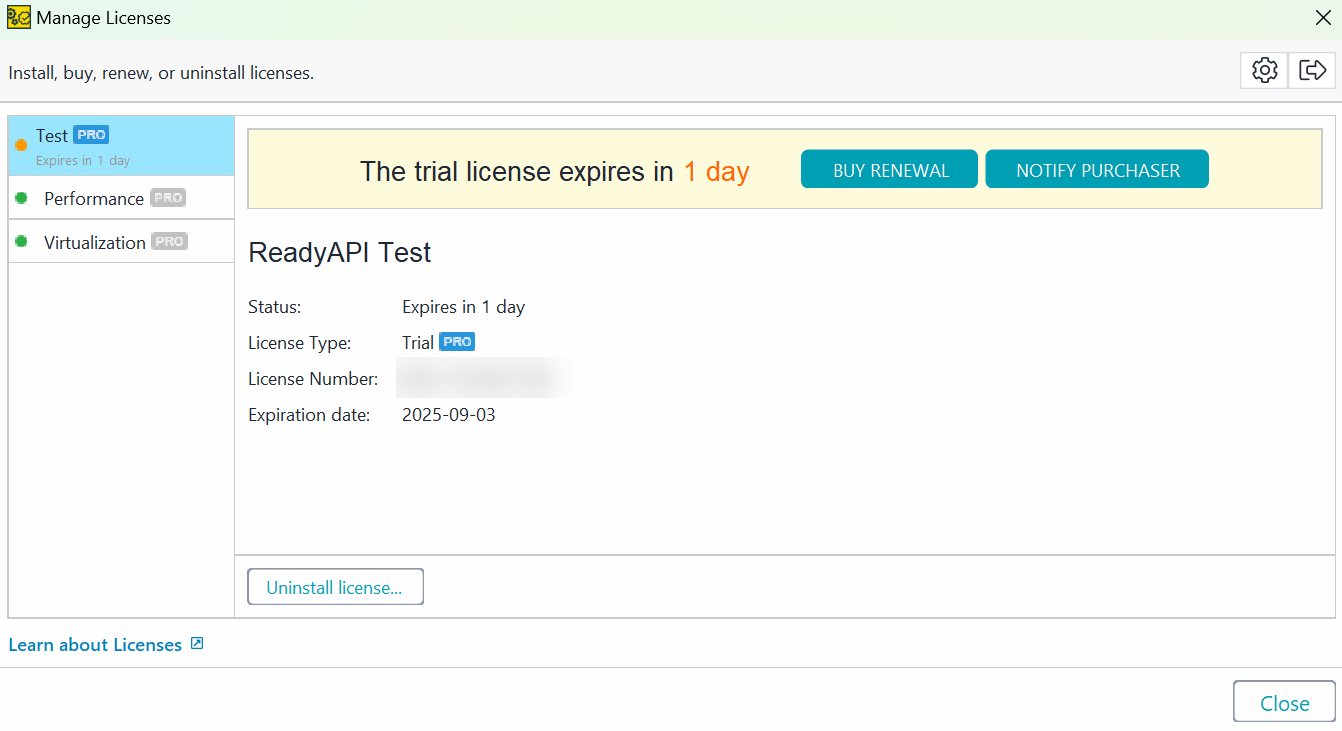
Task: Click the green status dot beside Performance
Action: pos(23,197)
